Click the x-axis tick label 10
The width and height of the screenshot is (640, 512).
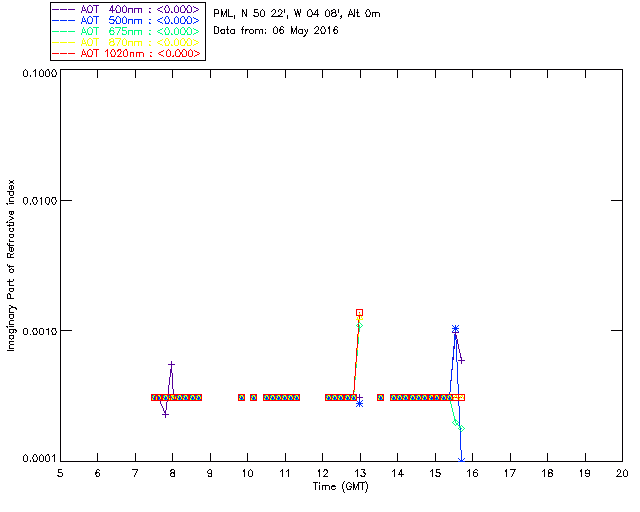247,473
